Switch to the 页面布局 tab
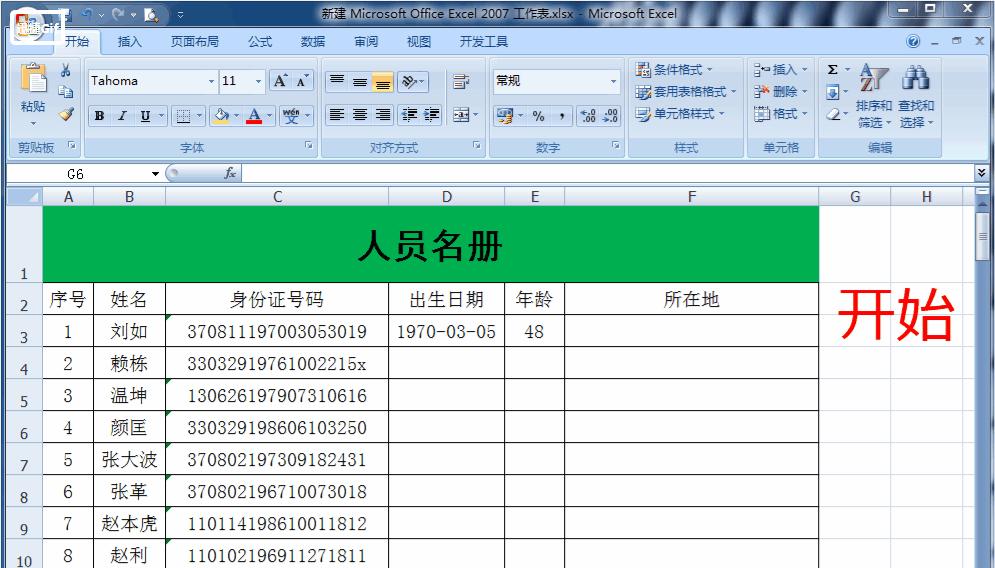Image resolution: width=995 pixels, height=568 pixels. (x=195, y=42)
